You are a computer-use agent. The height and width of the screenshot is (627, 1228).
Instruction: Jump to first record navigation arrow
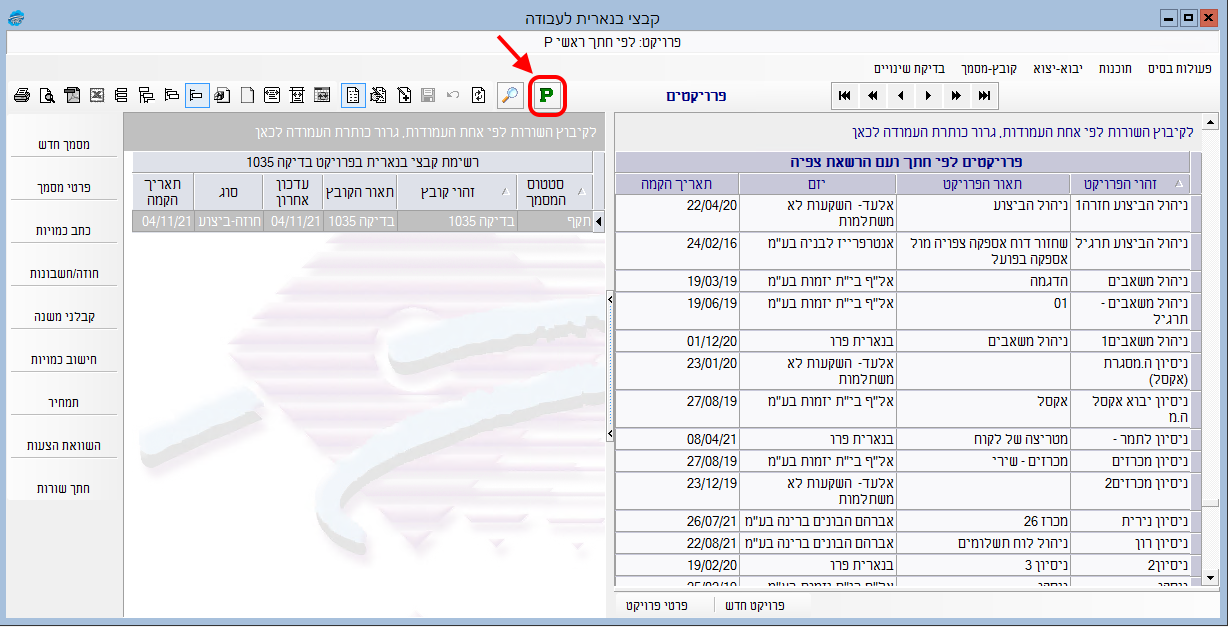tap(845, 96)
